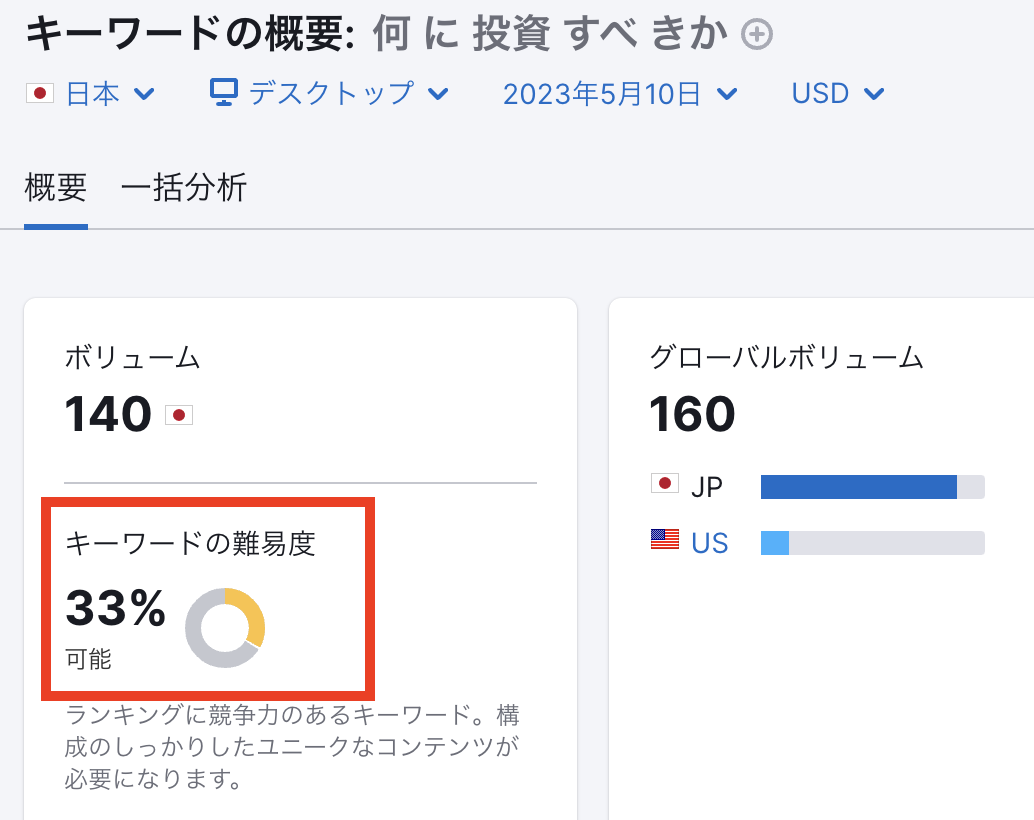The height and width of the screenshot is (820, 1034).
Task: Expand the デスクトップ device dropdown
Action: click(x=329, y=93)
